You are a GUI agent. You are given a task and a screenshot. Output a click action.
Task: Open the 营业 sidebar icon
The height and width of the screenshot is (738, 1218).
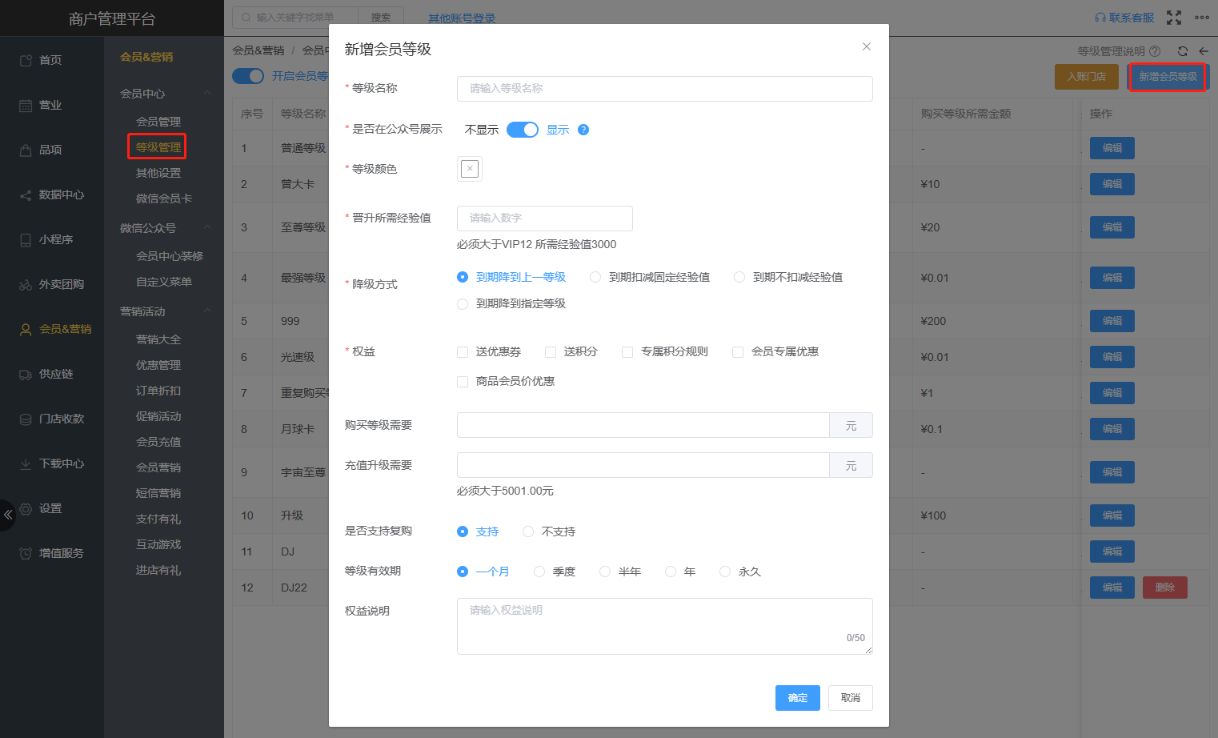pos(26,105)
